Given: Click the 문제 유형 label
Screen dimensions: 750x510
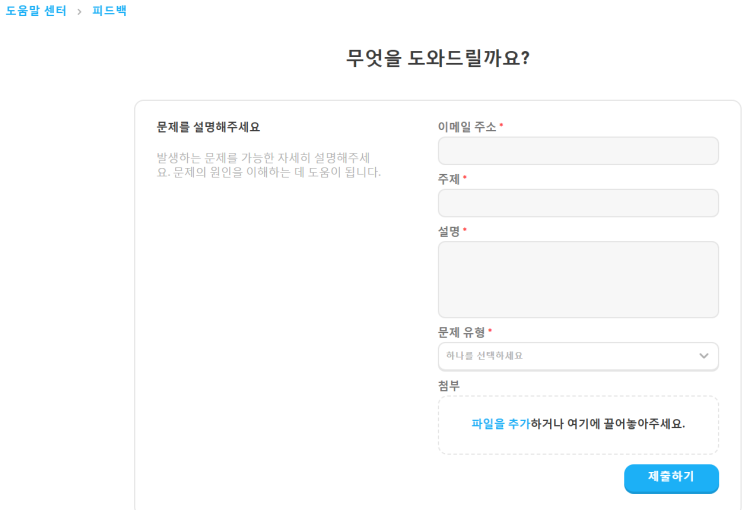Looking at the screenshot, I should coord(462,332).
